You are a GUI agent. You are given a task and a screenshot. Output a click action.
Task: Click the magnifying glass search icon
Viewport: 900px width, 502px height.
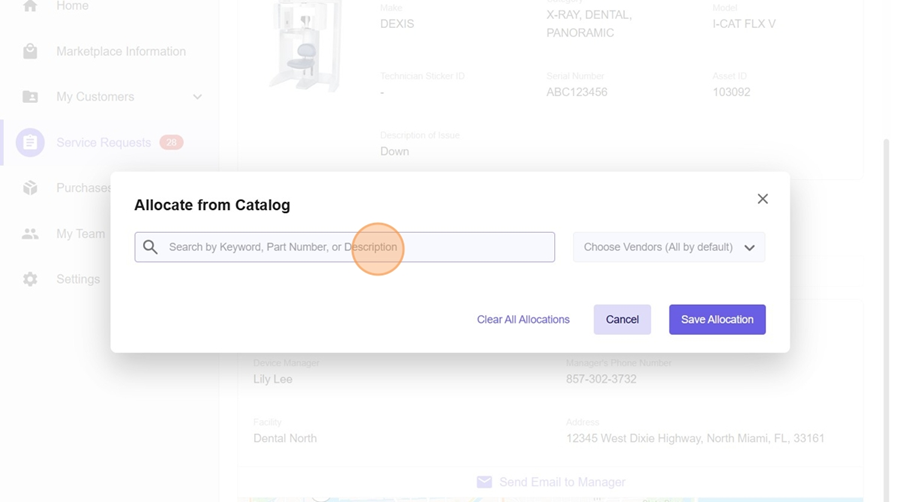click(150, 247)
